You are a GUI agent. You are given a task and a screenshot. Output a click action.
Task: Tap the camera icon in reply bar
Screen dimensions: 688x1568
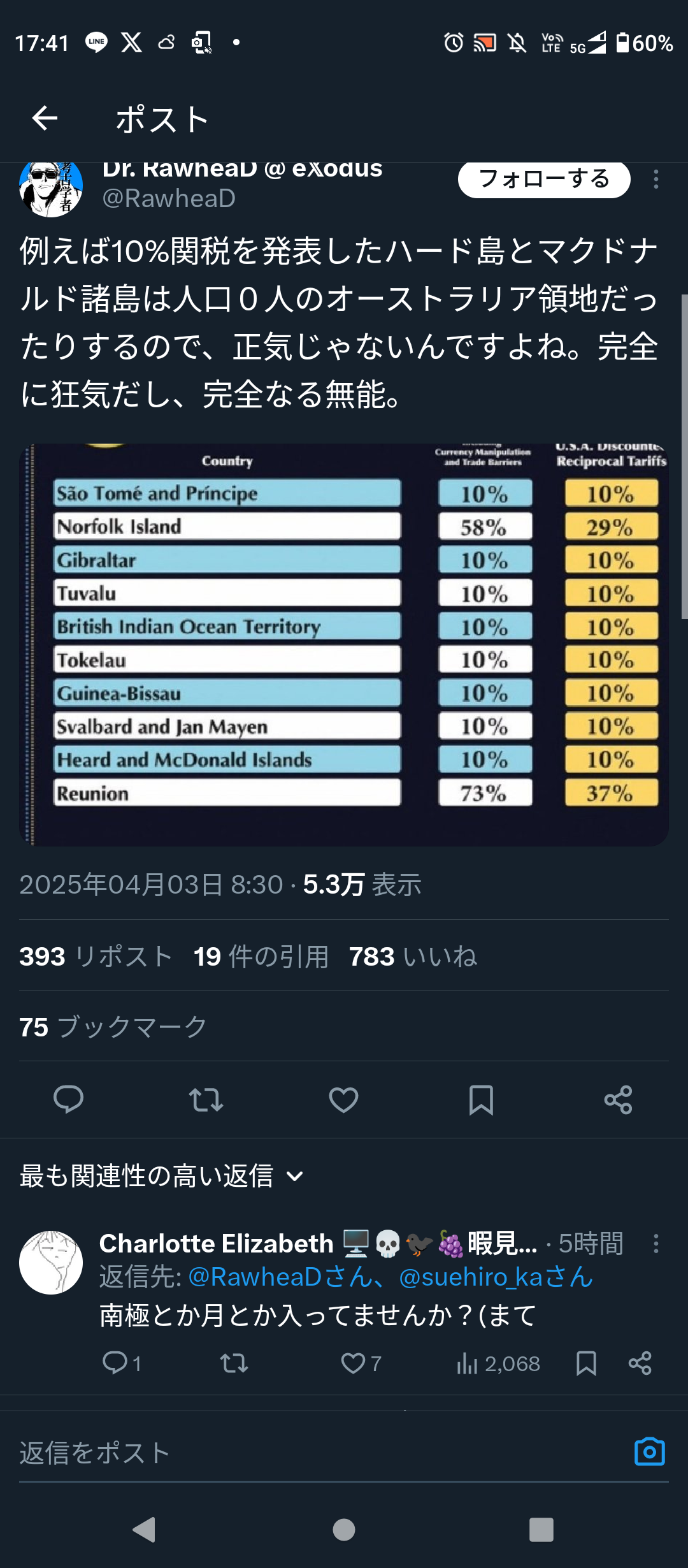pyautogui.click(x=649, y=1453)
